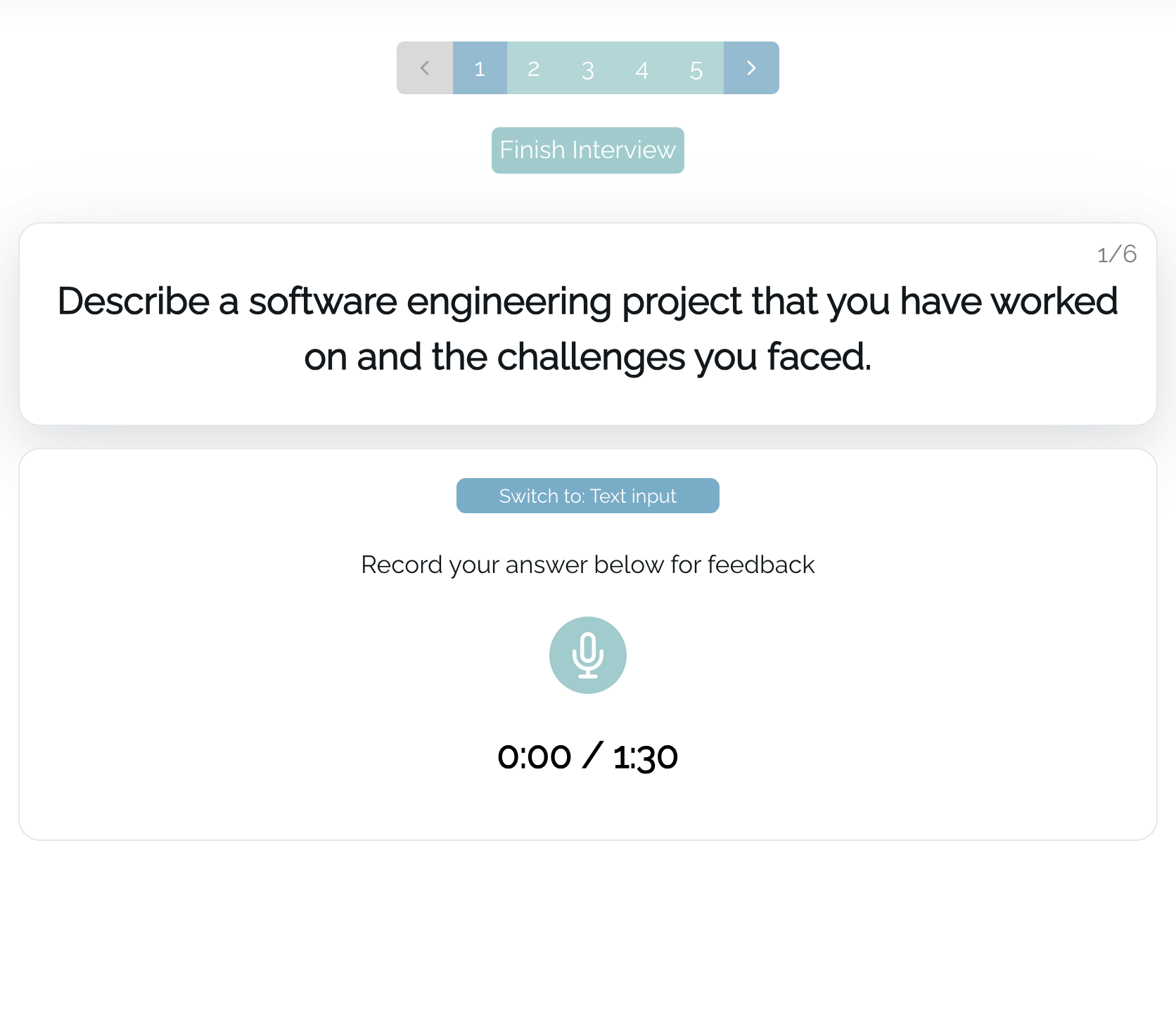Select the previous-question chevron arrow
Screen dimensions: 1176x1011
tap(425, 67)
